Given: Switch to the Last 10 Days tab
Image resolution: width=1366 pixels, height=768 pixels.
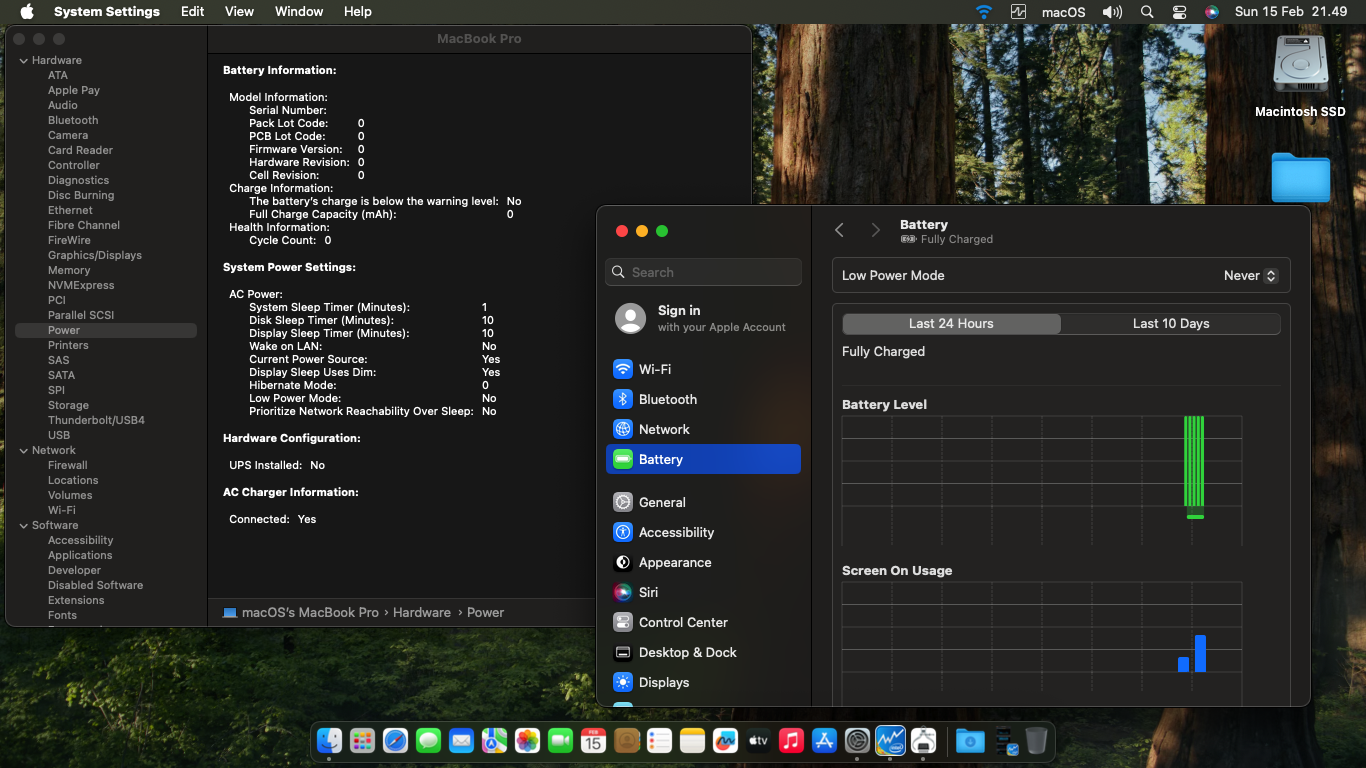Looking at the screenshot, I should 1171,324.
